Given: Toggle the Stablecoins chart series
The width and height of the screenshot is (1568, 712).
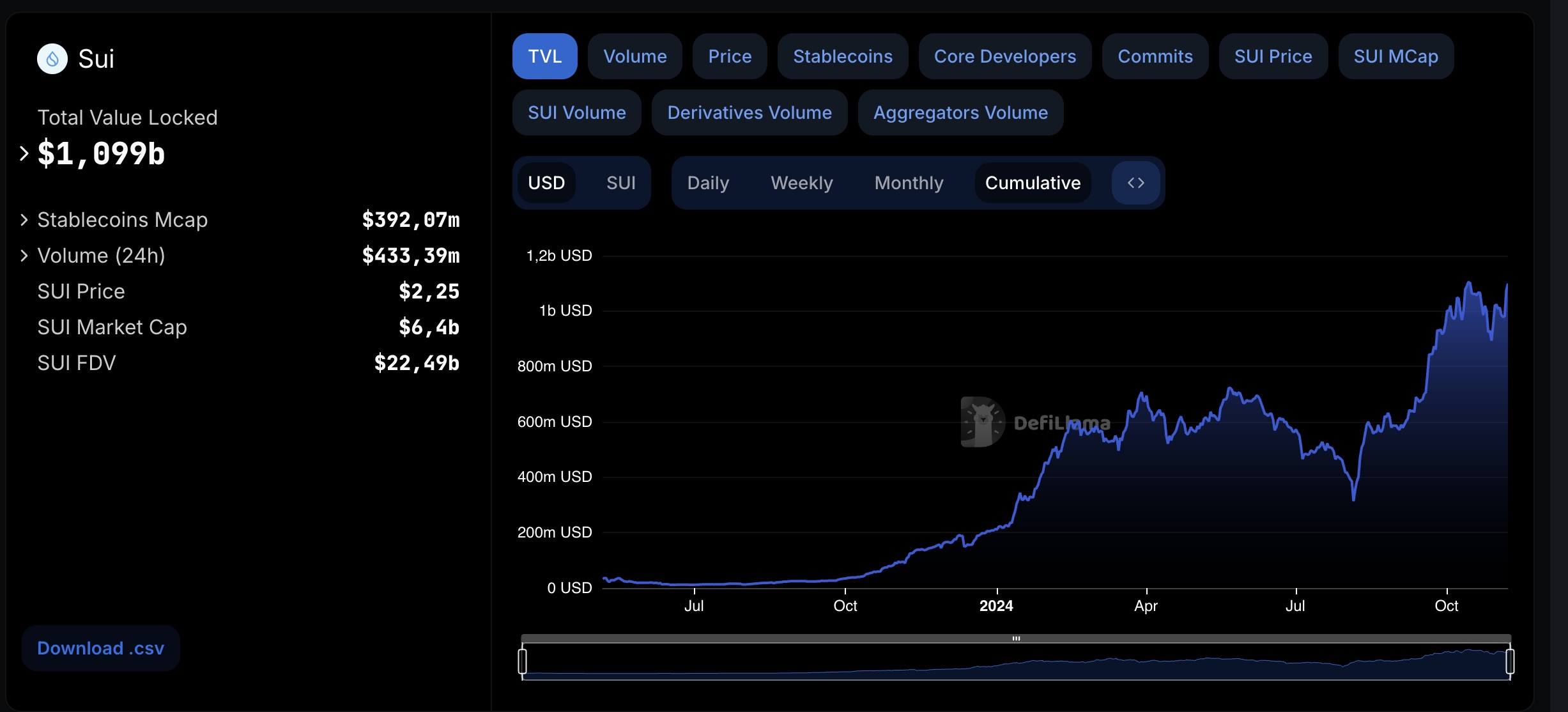Looking at the screenshot, I should [843, 56].
